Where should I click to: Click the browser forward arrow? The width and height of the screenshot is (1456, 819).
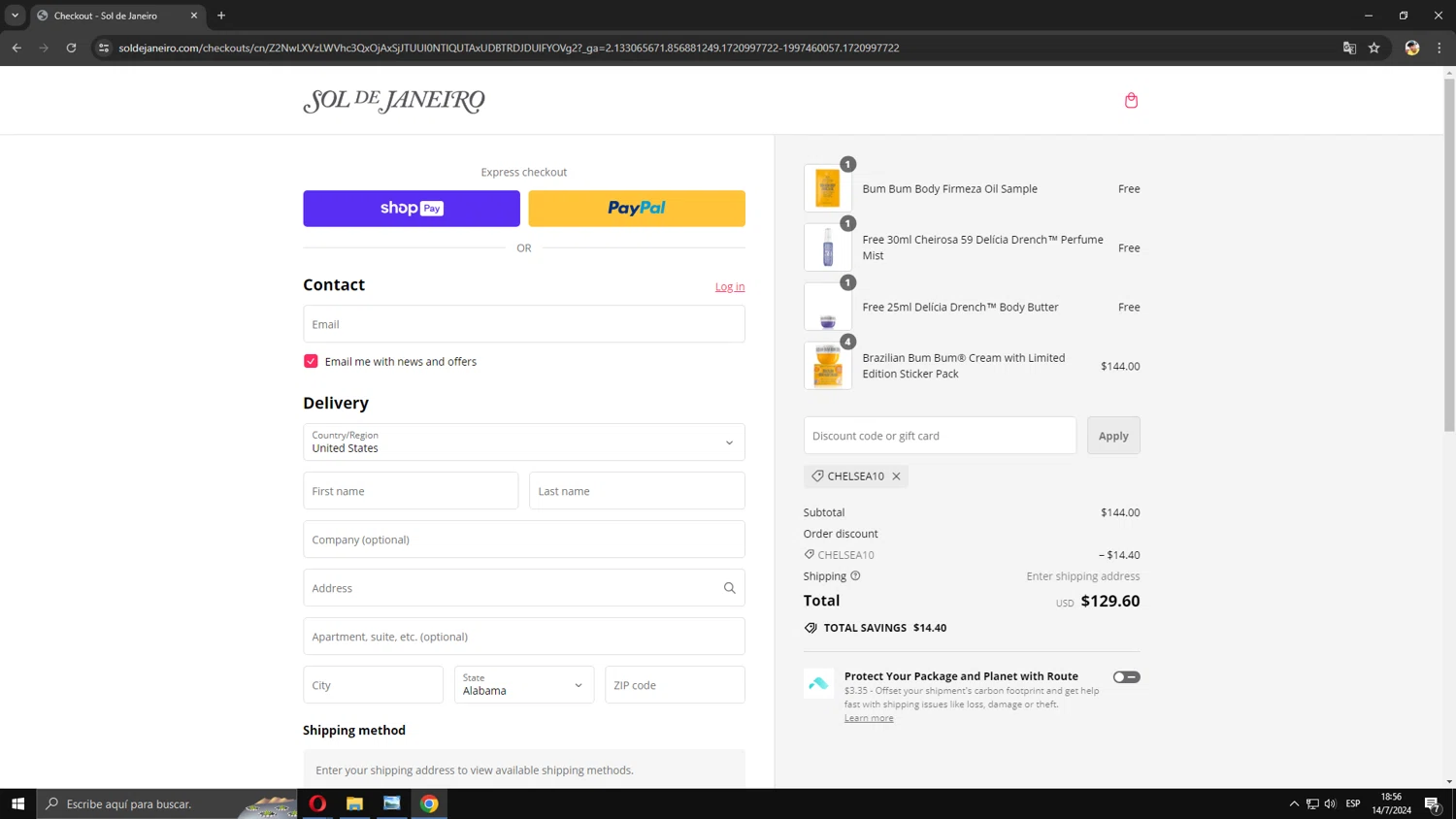point(44,48)
